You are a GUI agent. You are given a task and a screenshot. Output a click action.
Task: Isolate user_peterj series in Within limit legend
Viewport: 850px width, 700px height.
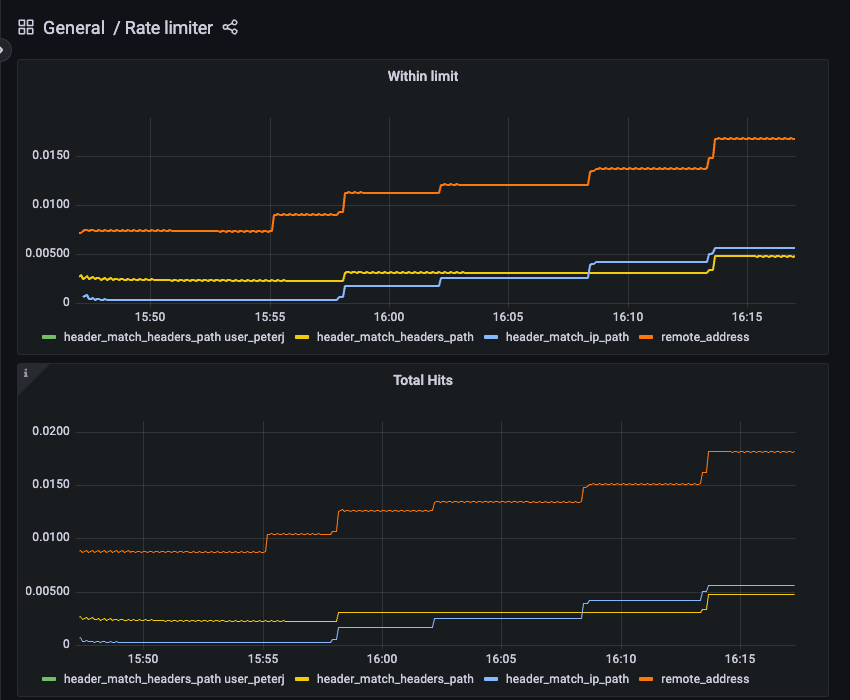click(174, 337)
